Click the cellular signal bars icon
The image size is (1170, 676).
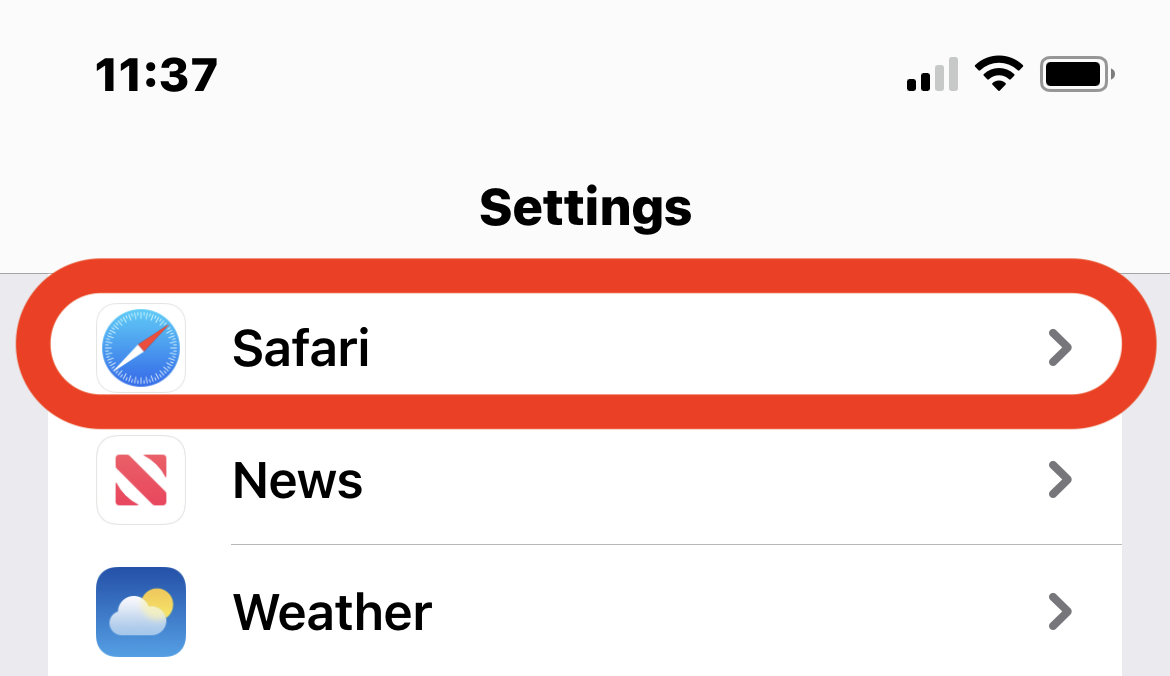932,75
